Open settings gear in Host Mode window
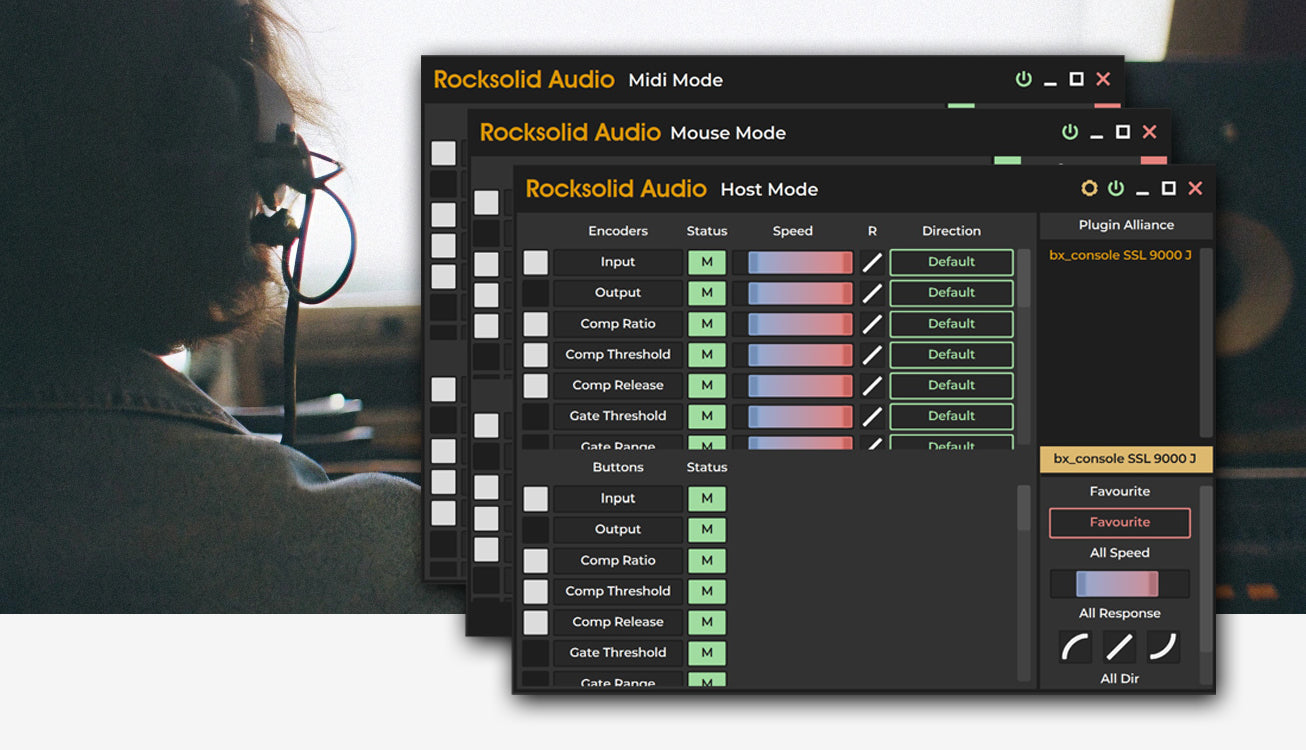The height and width of the screenshot is (750, 1306). (x=1089, y=188)
